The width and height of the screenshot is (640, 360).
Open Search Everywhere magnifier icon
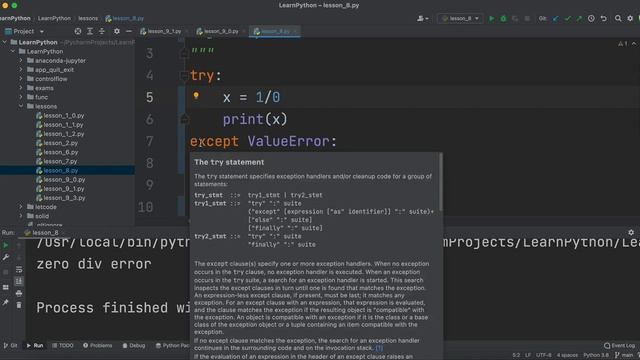click(618, 18)
